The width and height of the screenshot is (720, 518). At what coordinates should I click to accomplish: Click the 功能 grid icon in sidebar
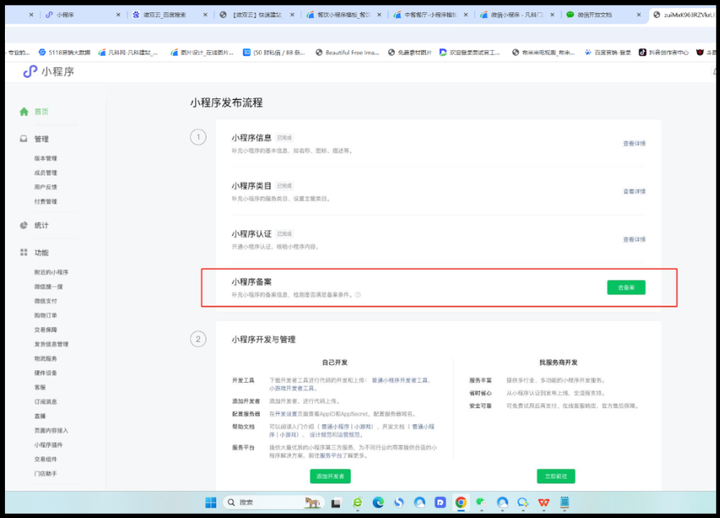coord(24,253)
